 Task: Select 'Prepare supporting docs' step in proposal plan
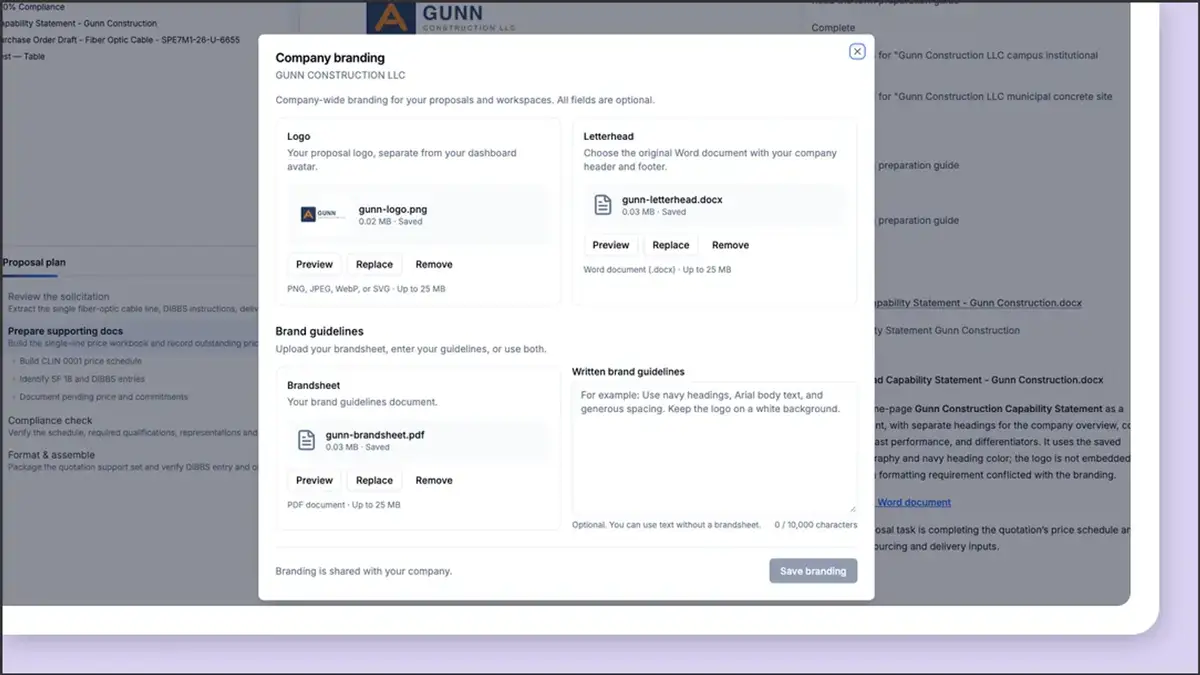66,331
